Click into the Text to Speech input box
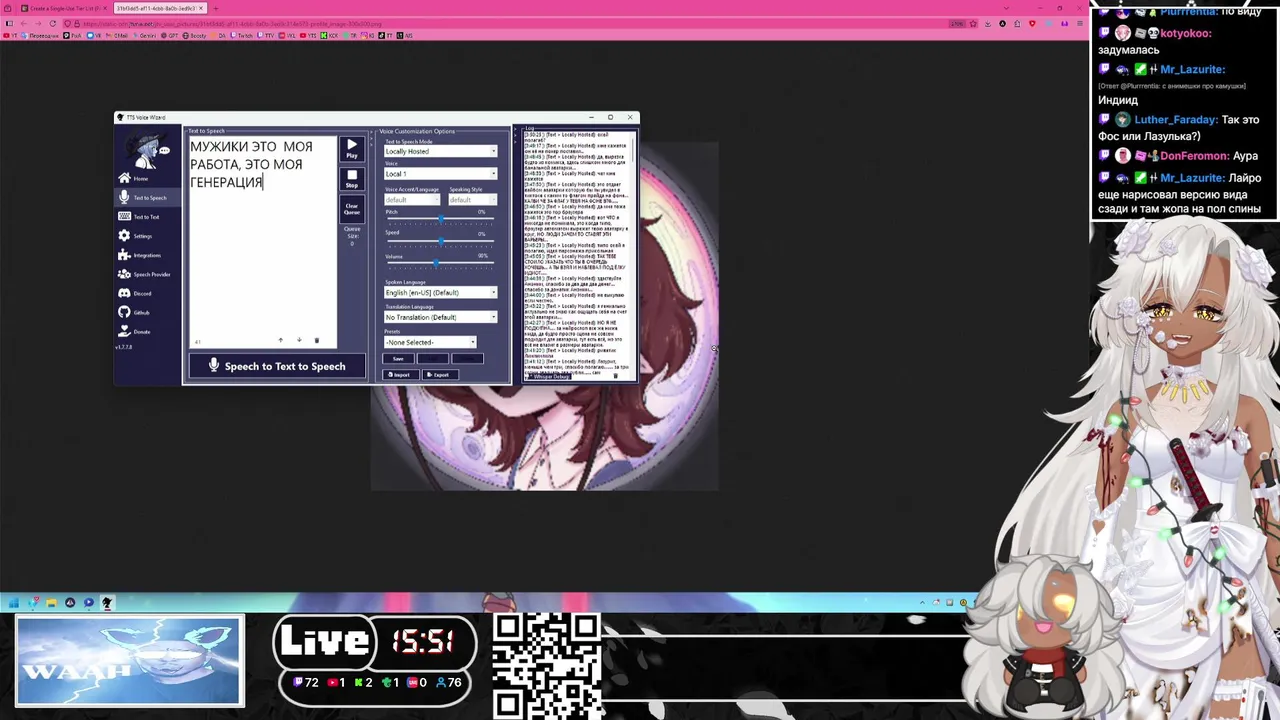The image size is (1280, 720). point(262,240)
